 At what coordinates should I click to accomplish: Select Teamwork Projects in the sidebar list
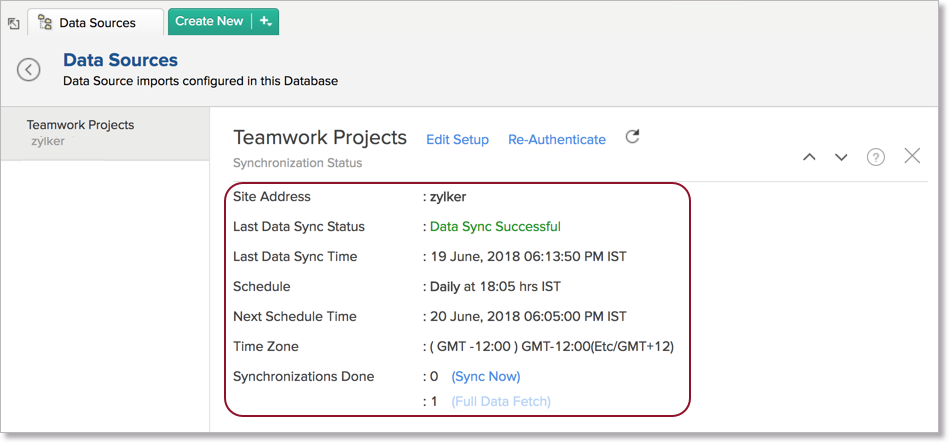click(x=105, y=133)
